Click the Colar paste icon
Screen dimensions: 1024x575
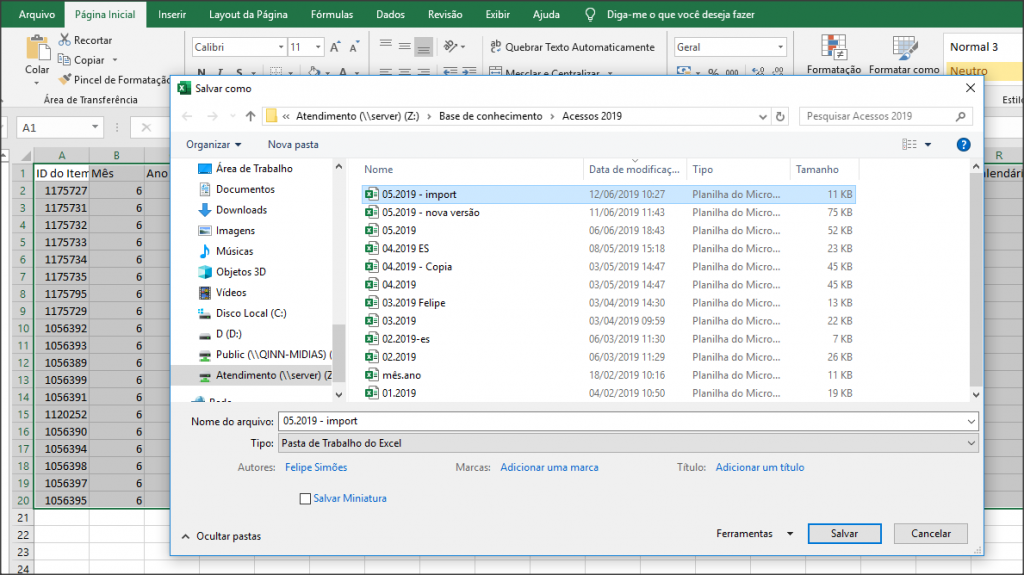pyautogui.click(x=37, y=50)
